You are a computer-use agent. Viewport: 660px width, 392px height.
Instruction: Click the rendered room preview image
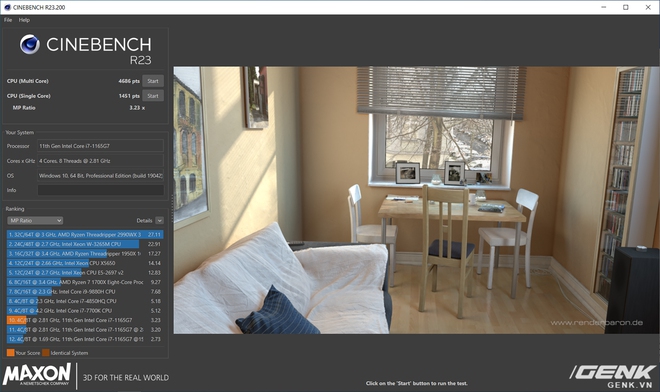(x=416, y=200)
